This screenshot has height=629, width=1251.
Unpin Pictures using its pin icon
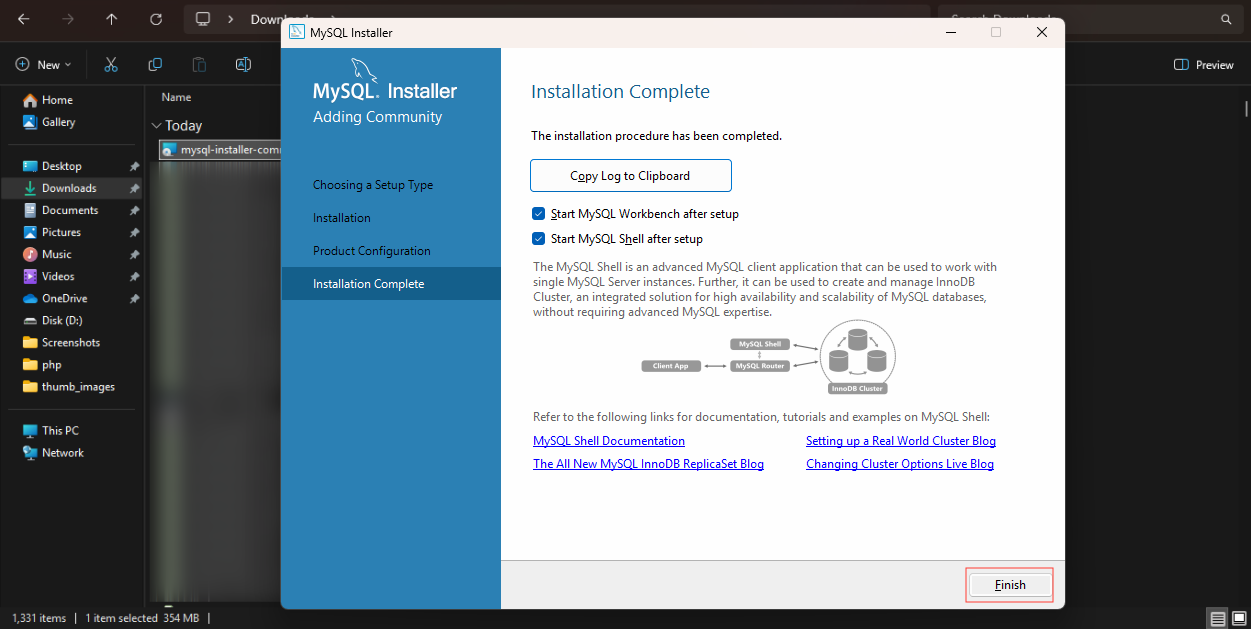[x=134, y=232]
